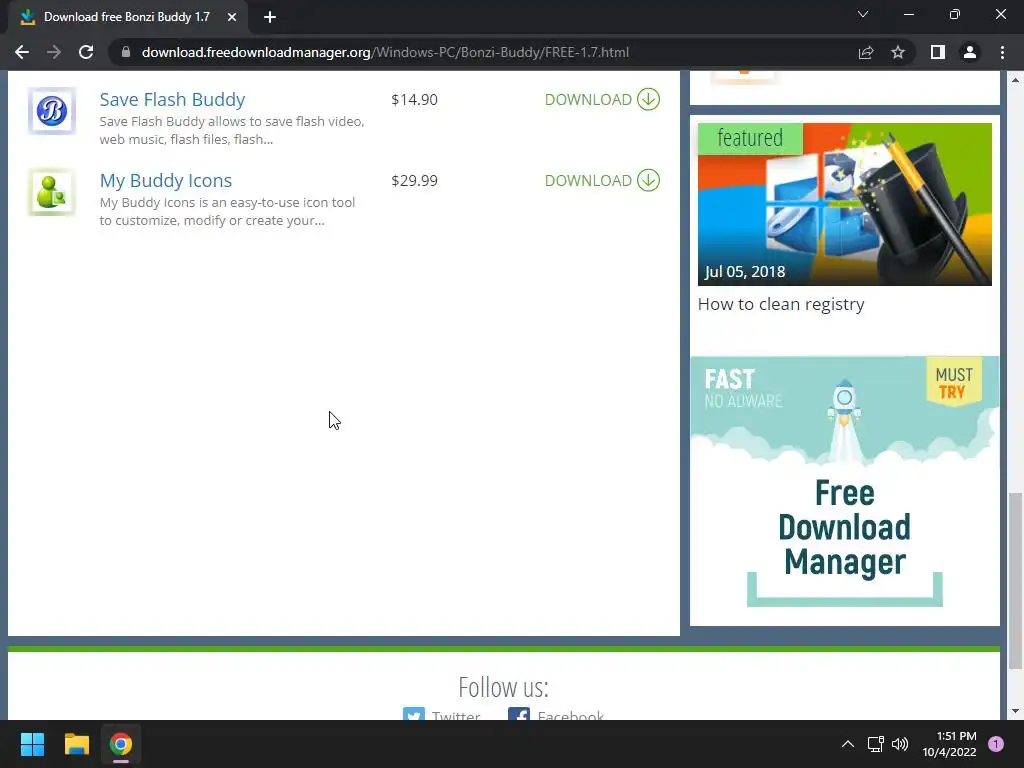Click the MUST TRY badge

[954, 383]
